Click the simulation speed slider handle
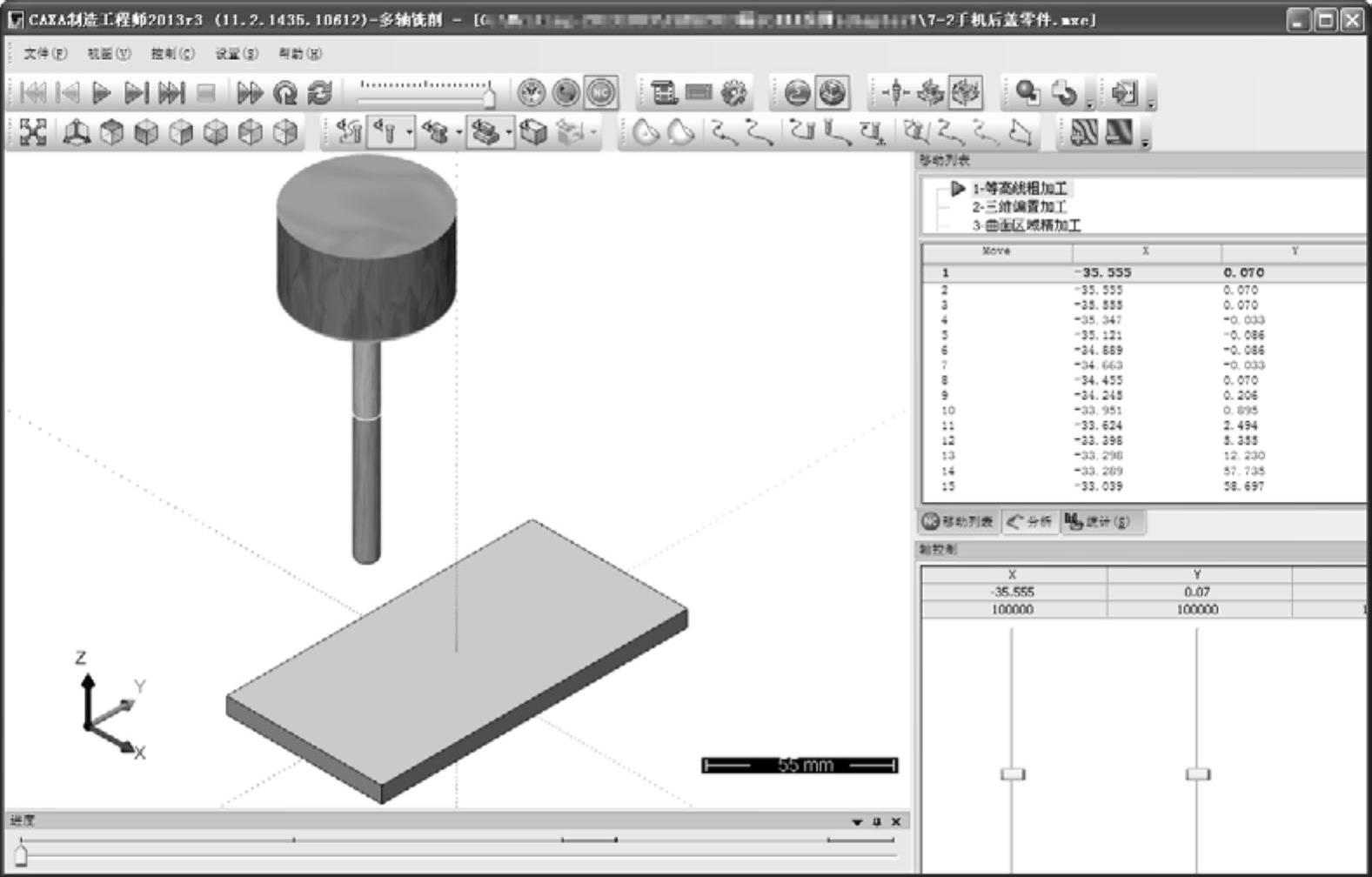 coord(489,97)
